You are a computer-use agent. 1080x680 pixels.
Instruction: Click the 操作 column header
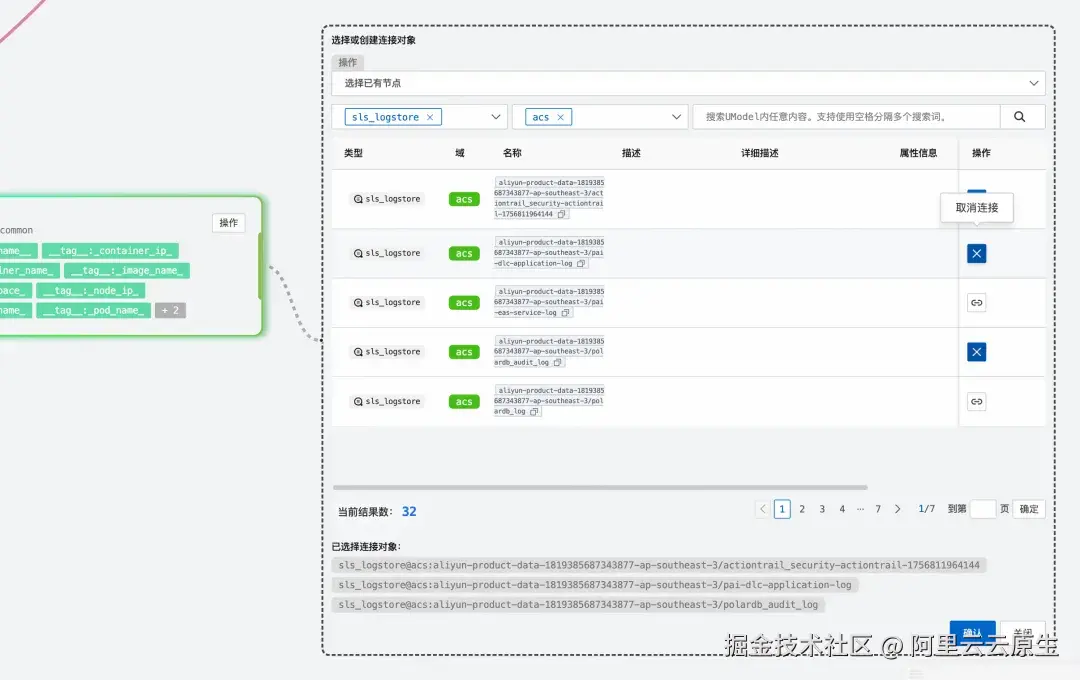point(982,153)
